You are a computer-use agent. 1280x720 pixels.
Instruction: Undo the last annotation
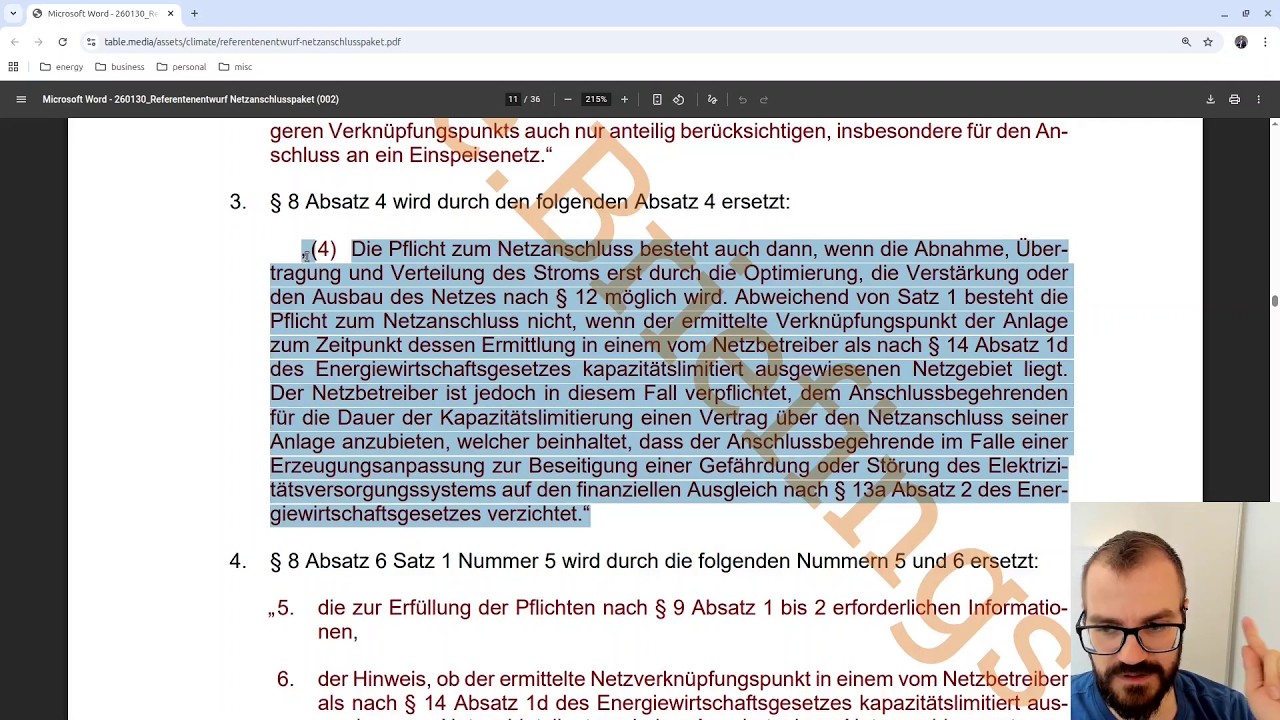pyautogui.click(x=742, y=99)
